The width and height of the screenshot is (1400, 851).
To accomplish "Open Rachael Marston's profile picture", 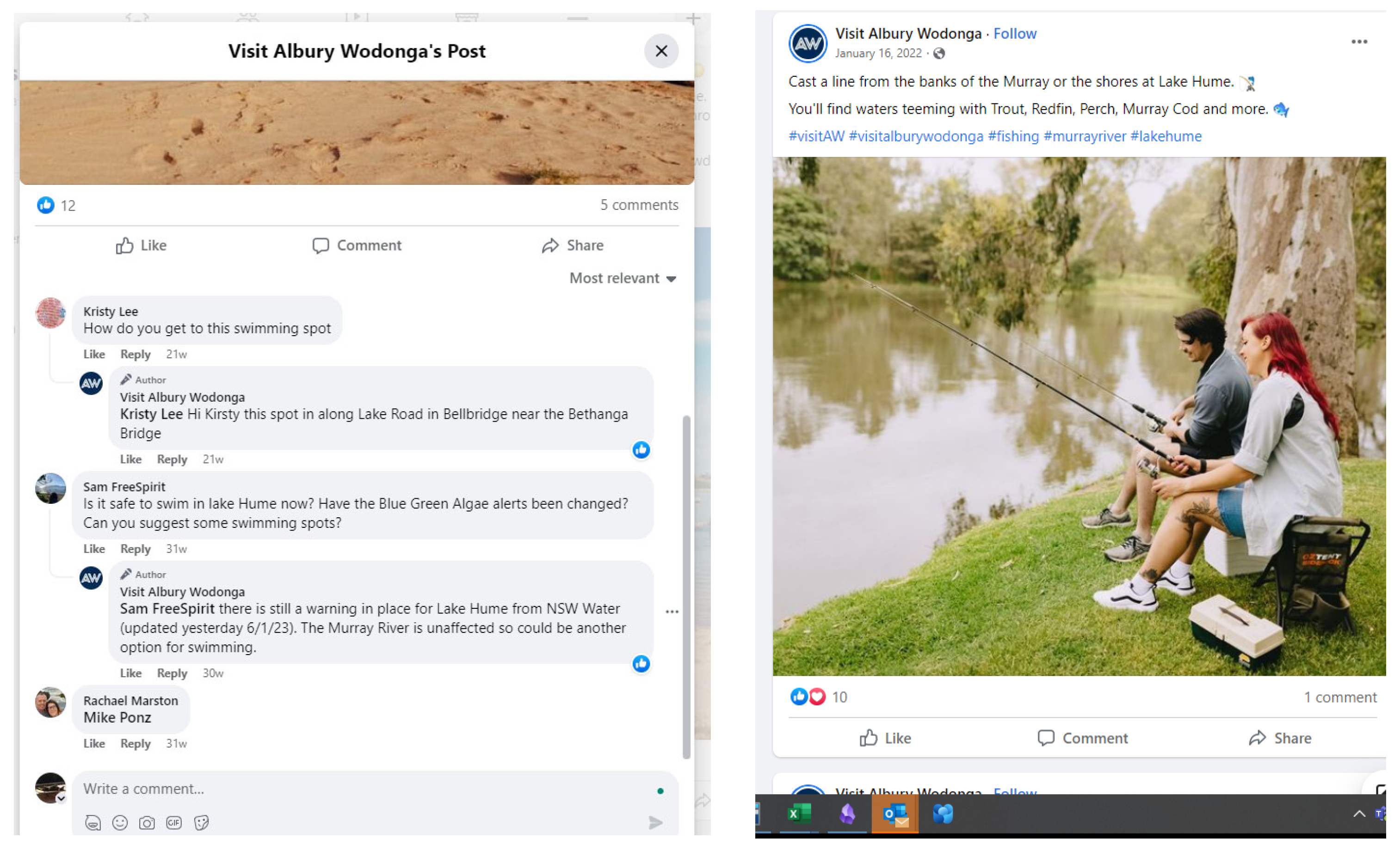I will click(x=50, y=703).
